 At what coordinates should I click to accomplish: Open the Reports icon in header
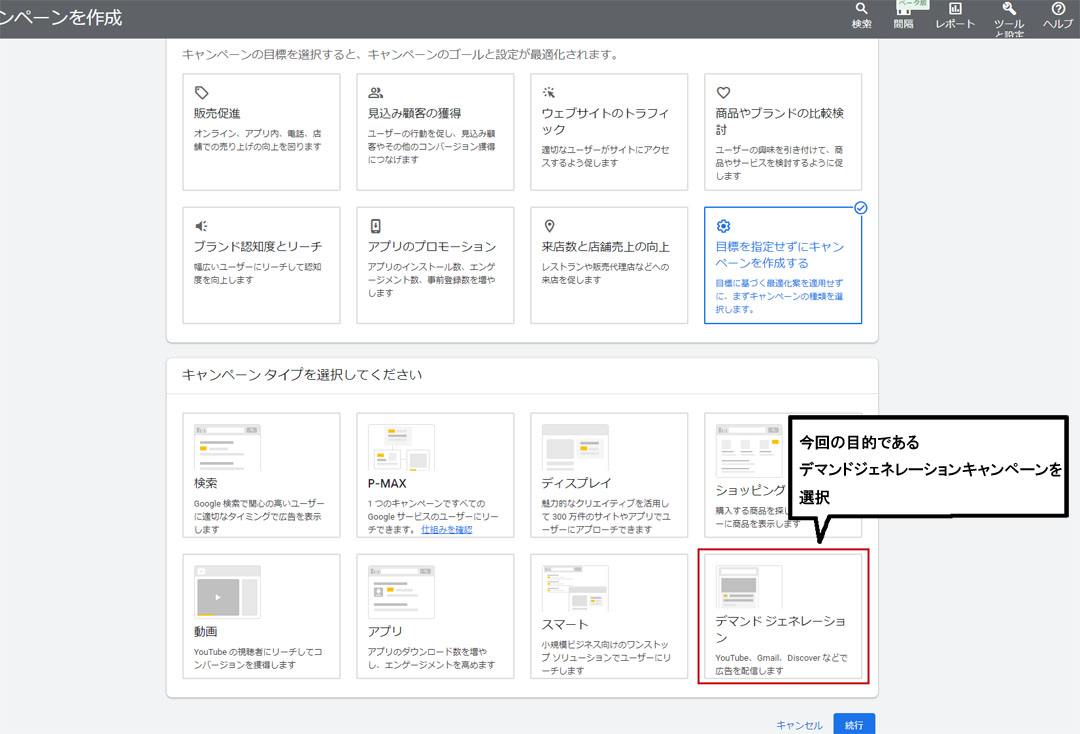954,9
